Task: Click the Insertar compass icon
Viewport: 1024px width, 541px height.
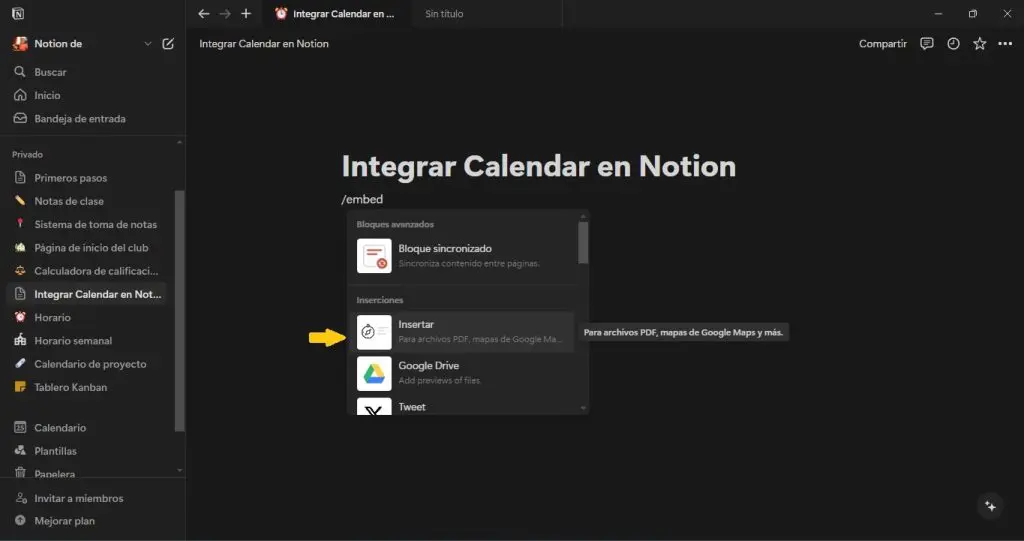Action: (x=374, y=332)
